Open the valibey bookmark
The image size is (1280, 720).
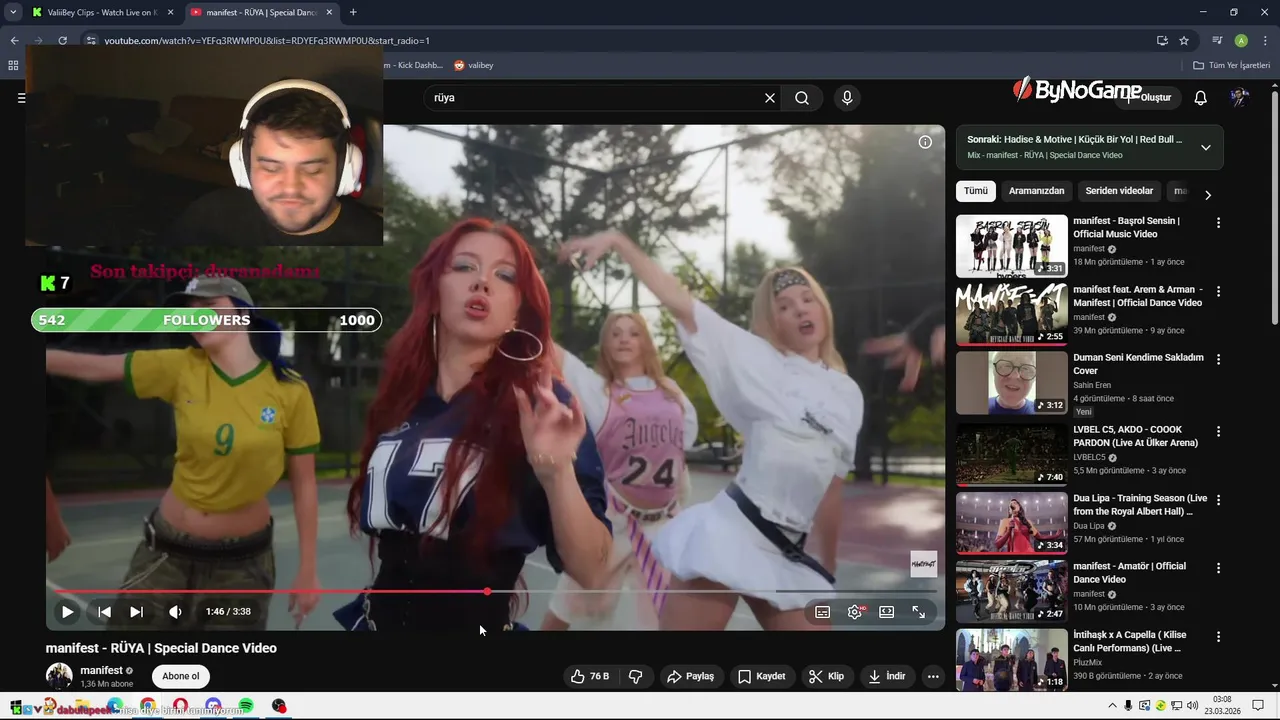[x=473, y=65]
